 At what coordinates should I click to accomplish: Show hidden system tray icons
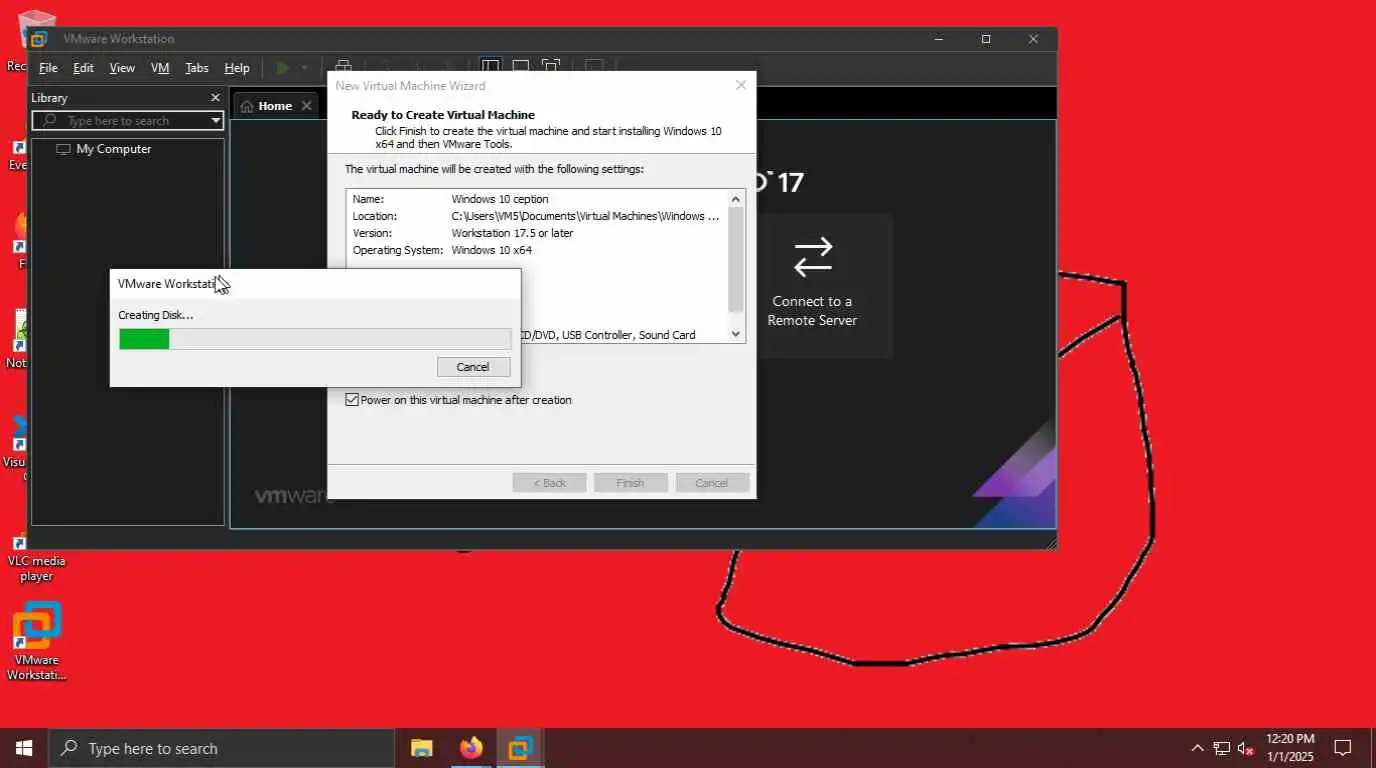(x=1197, y=748)
